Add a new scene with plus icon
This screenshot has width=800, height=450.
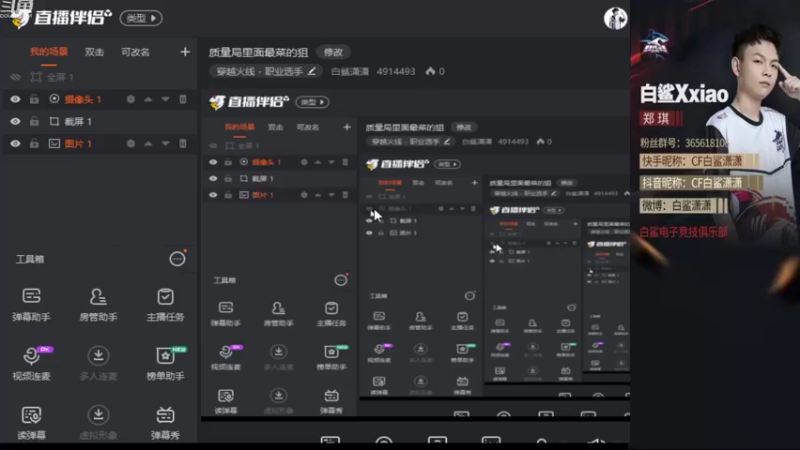tap(185, 52)
